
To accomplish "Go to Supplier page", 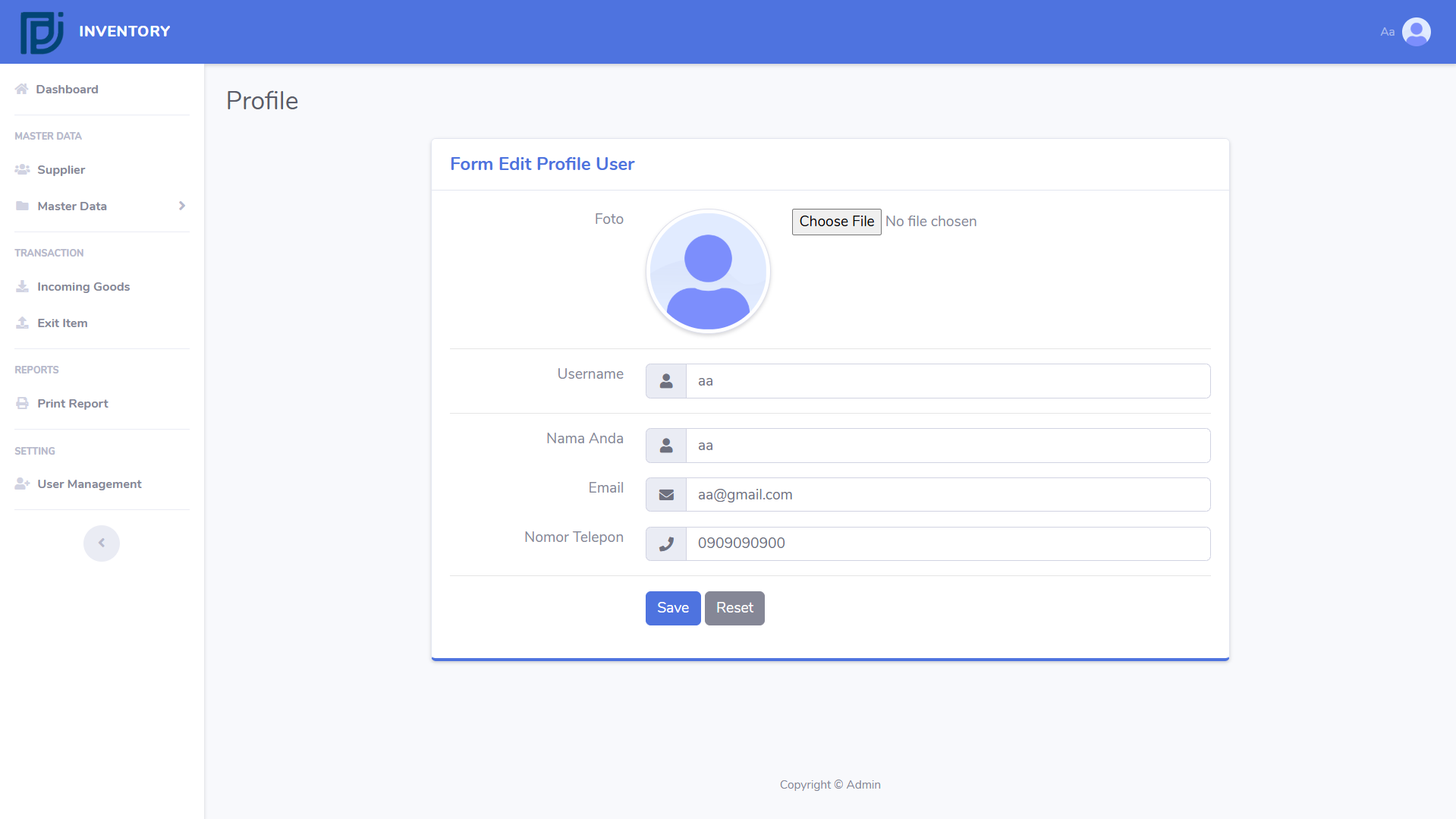I will pos(61,169).
